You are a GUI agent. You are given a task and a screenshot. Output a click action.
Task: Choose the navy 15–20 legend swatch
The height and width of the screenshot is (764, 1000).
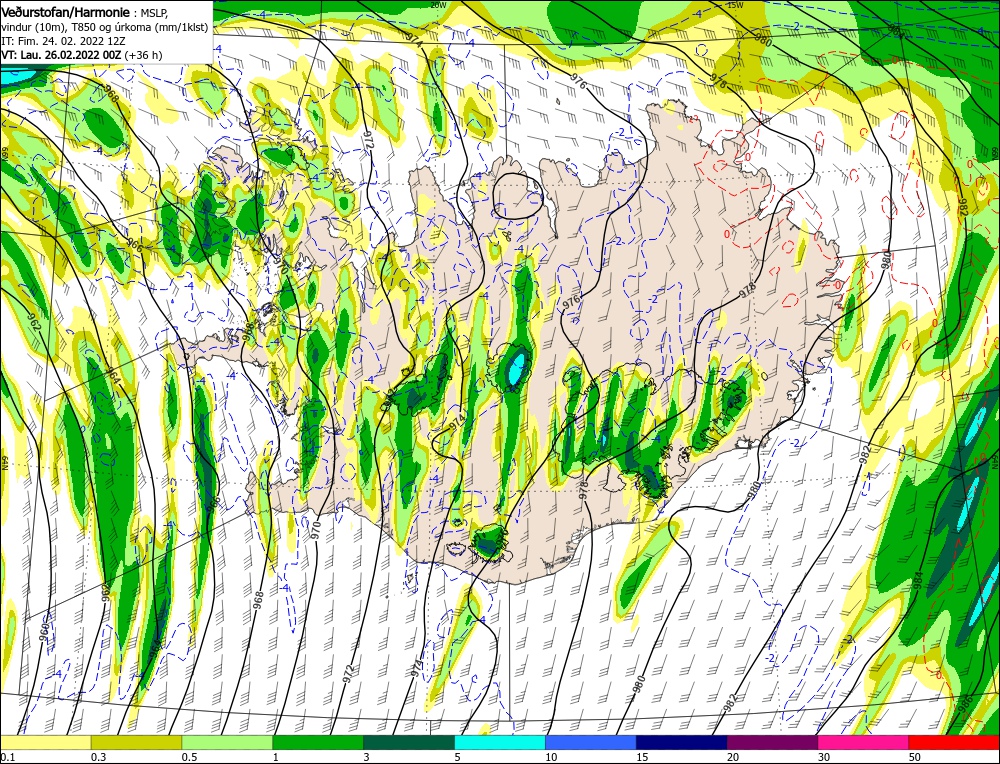pyautogui.click(x=682, y=742)
